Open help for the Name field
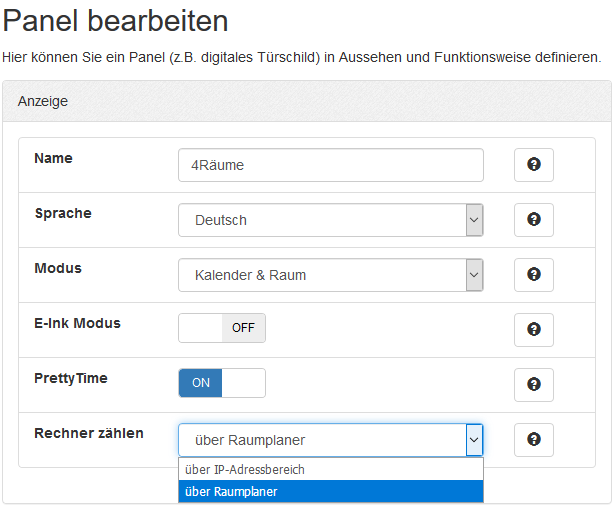This screenshot has width=616, height=509. point(533,165)
